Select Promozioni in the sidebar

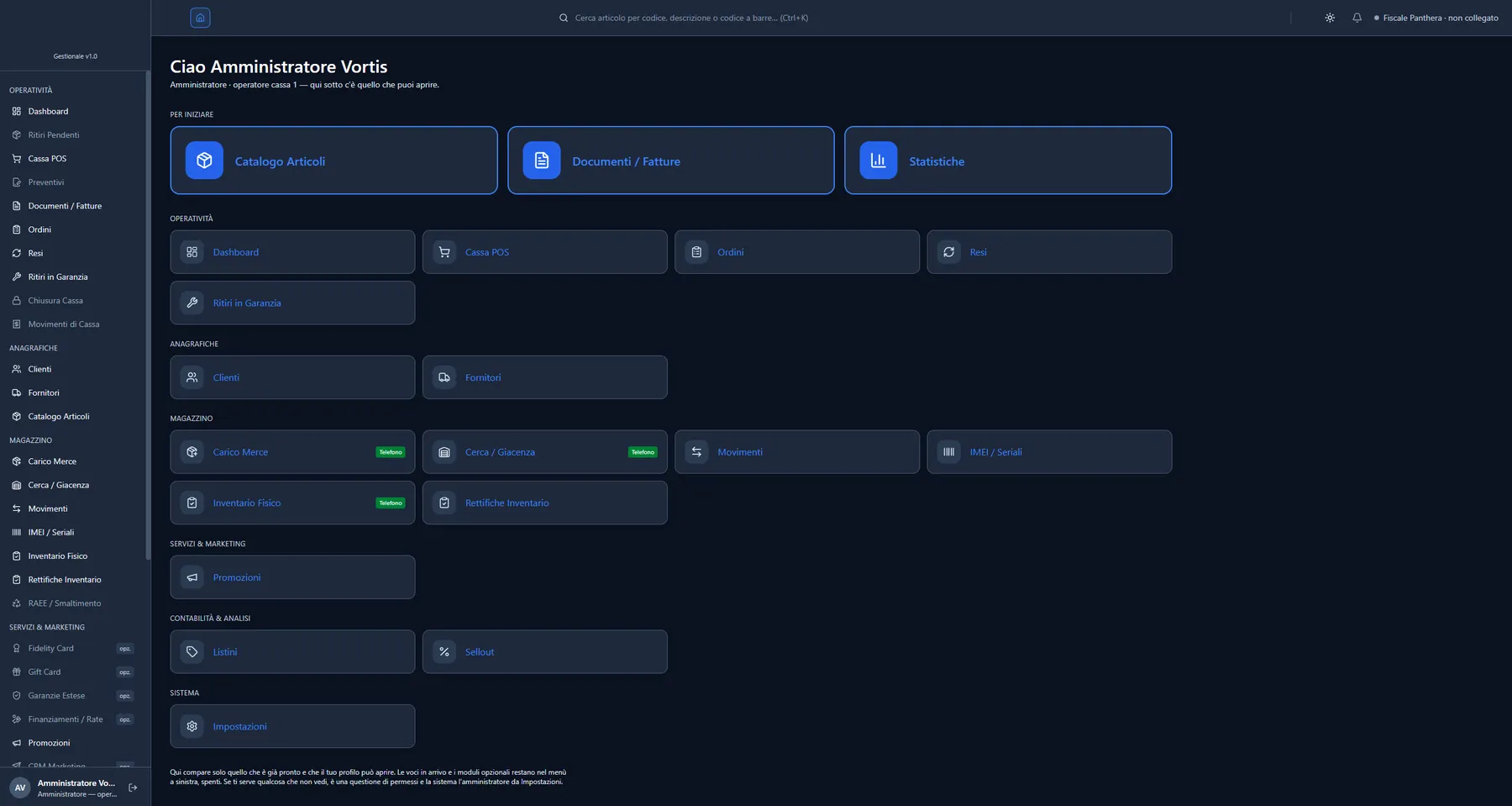[73, 743]
